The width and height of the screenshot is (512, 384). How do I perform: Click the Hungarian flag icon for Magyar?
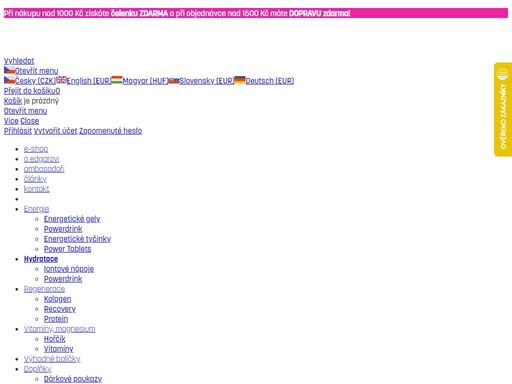[x=117, y=80]
